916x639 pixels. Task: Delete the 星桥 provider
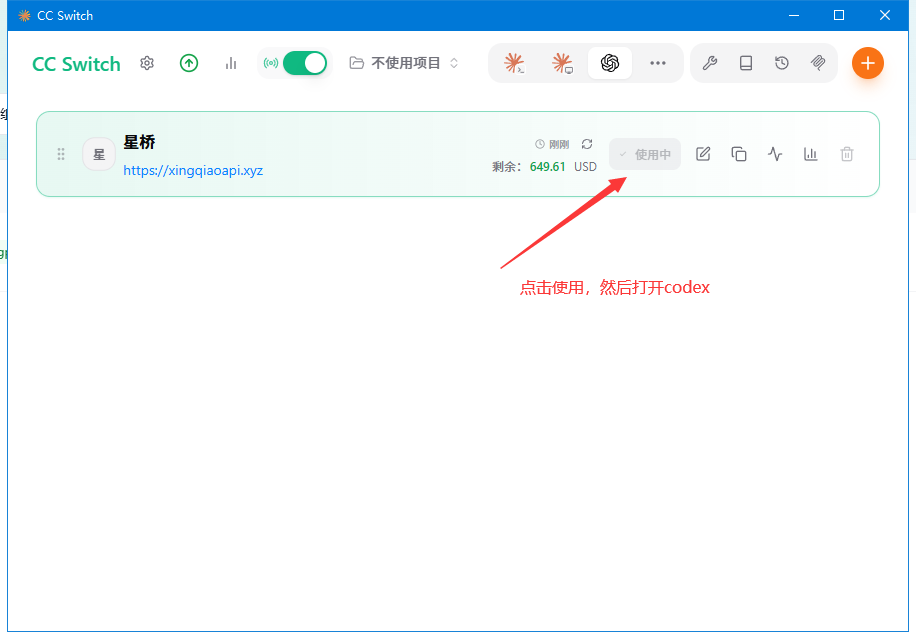pos(846,154)
